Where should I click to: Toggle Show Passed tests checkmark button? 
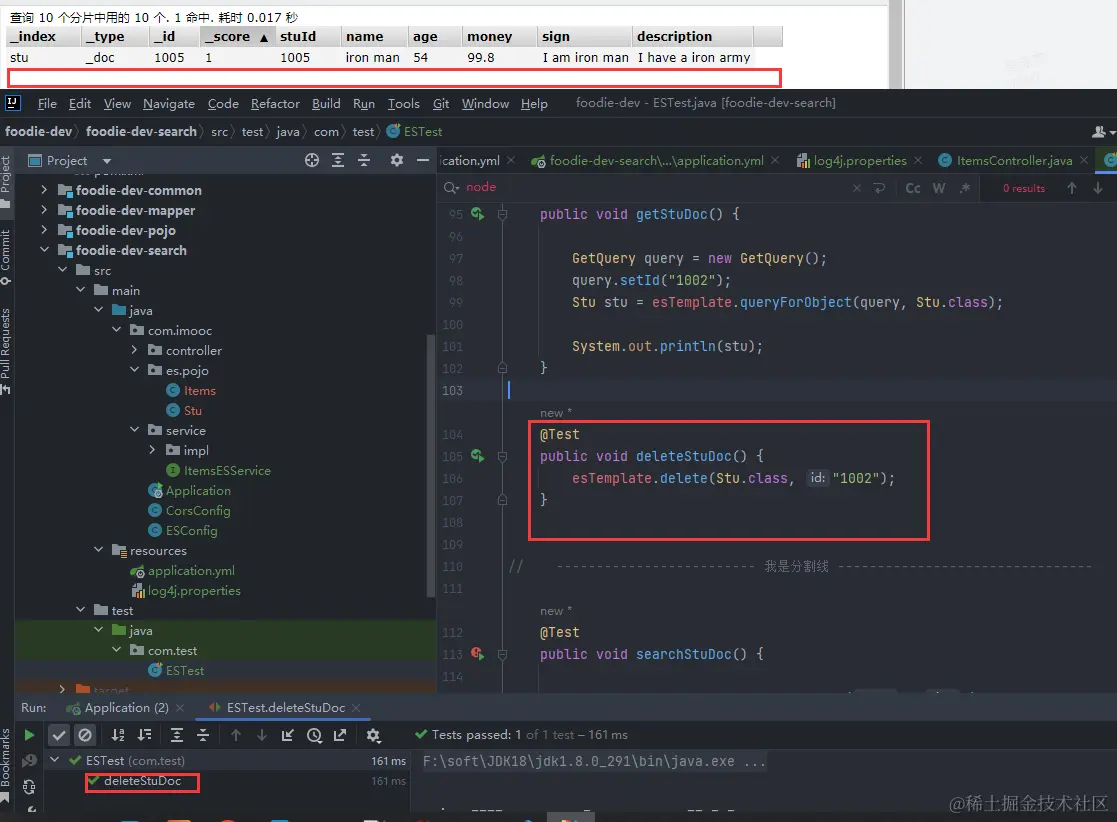(x=59, y=735)
